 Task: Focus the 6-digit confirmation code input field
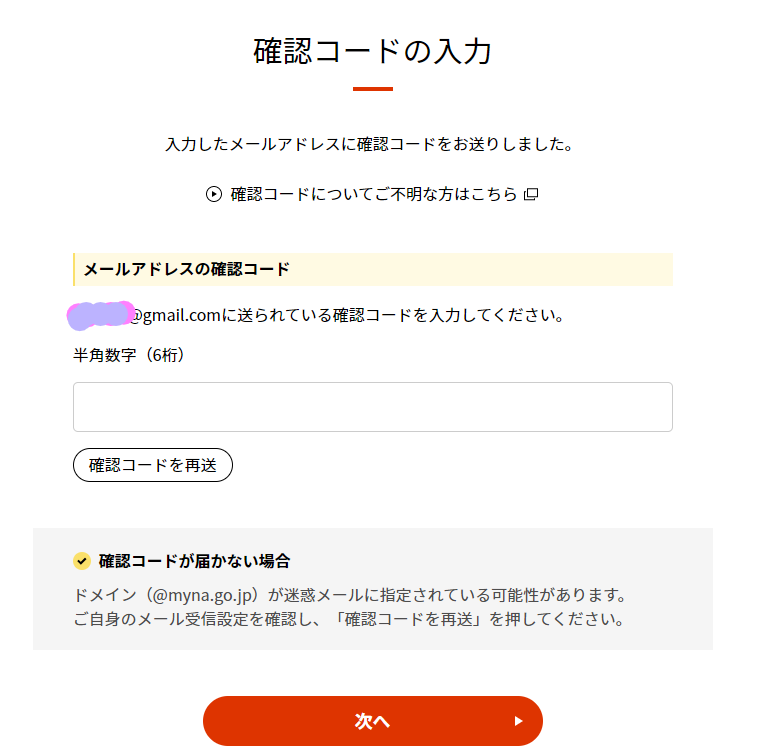click(x=373, y=407)
